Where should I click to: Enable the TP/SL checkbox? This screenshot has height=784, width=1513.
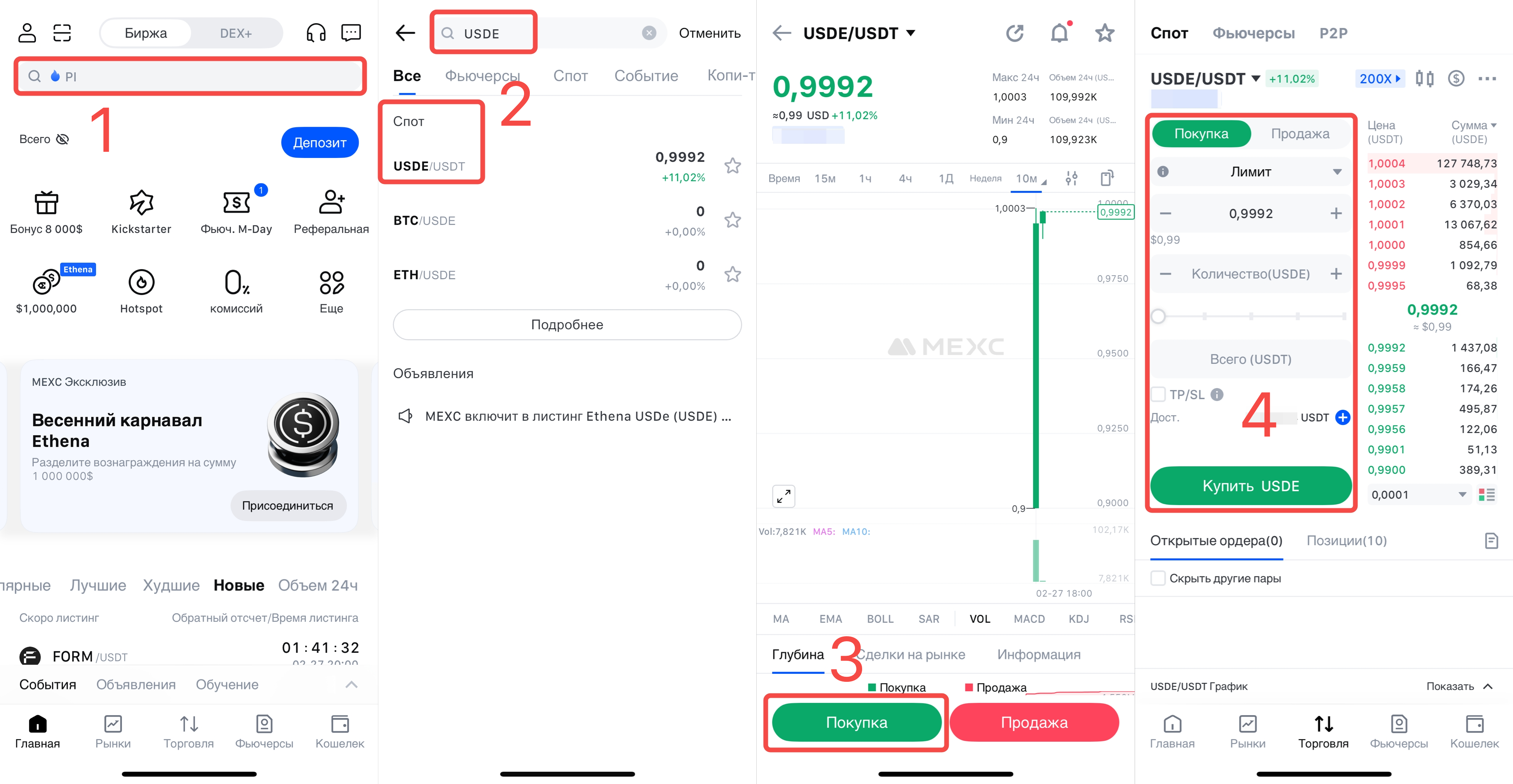point(1158,394)
